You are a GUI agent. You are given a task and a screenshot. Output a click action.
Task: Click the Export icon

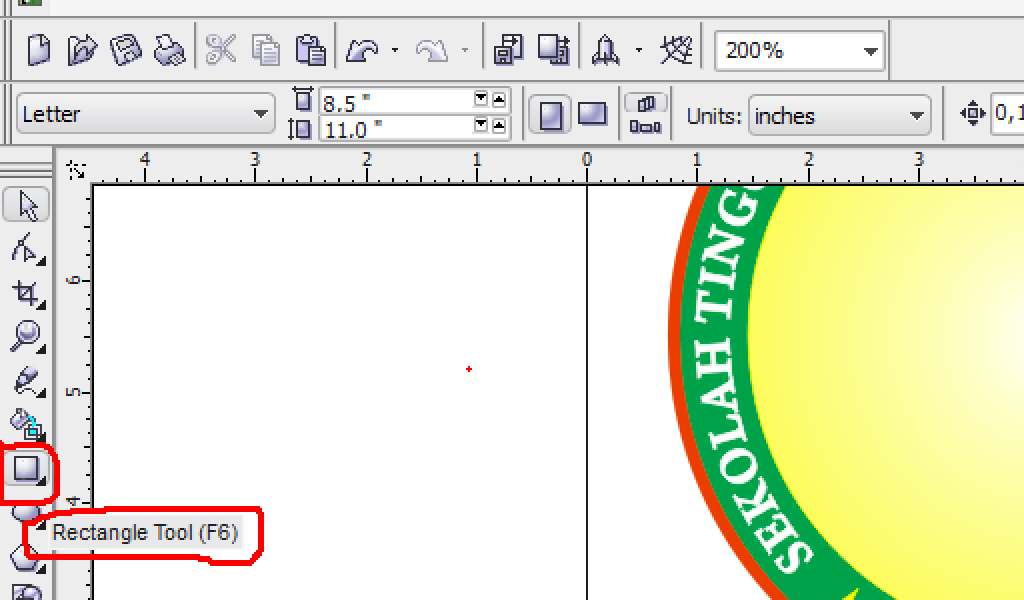coord(554,50)
